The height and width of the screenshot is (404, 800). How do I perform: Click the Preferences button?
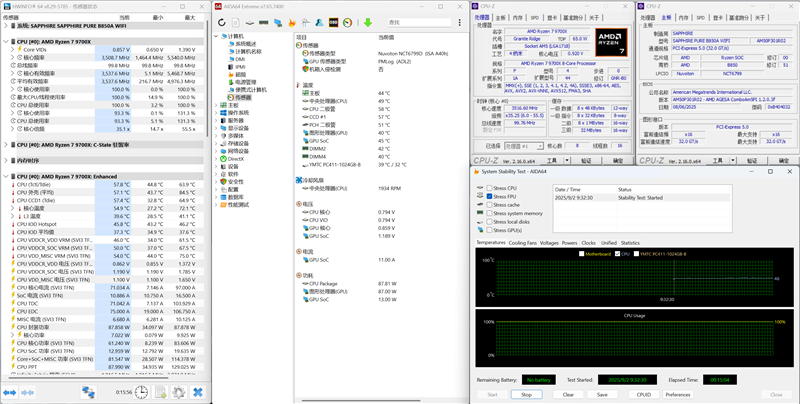tap(678, 394)
